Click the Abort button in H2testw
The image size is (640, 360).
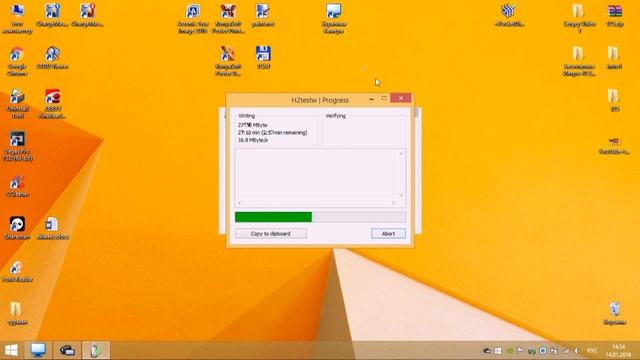coord(388,233)
